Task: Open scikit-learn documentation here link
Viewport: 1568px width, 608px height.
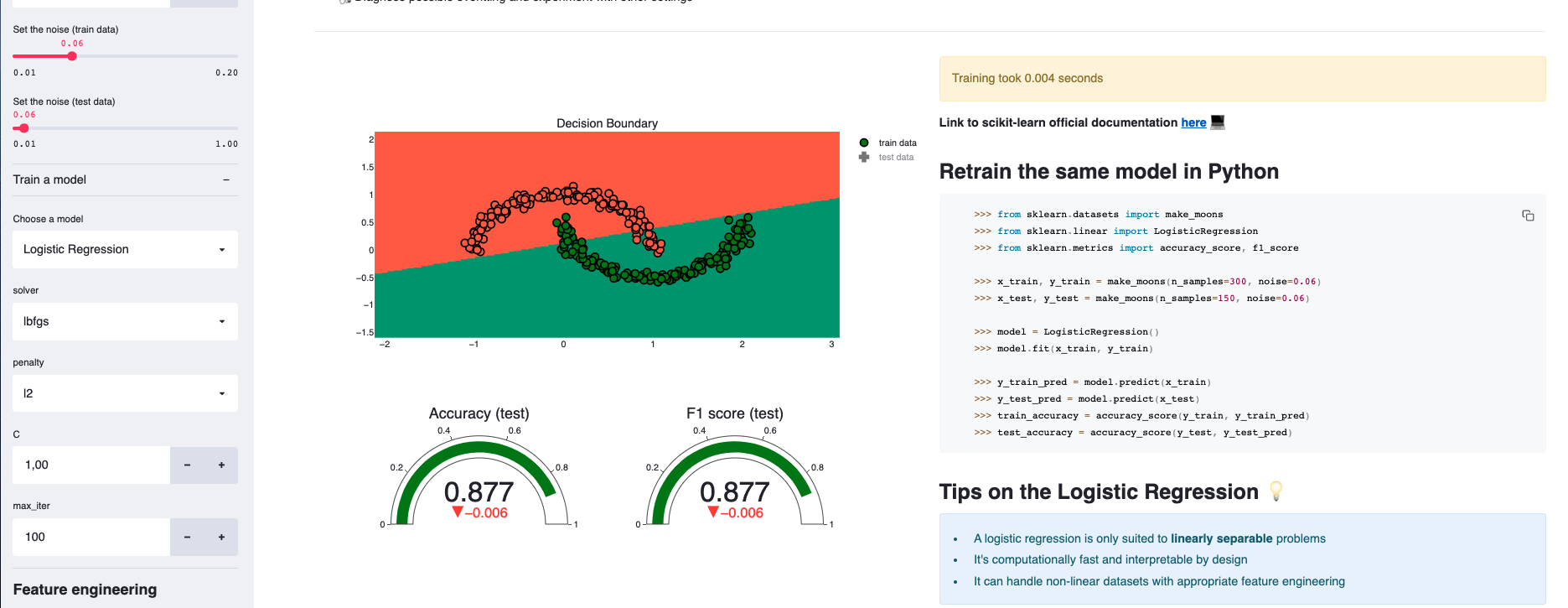Action: click(x=1193, y=122)
